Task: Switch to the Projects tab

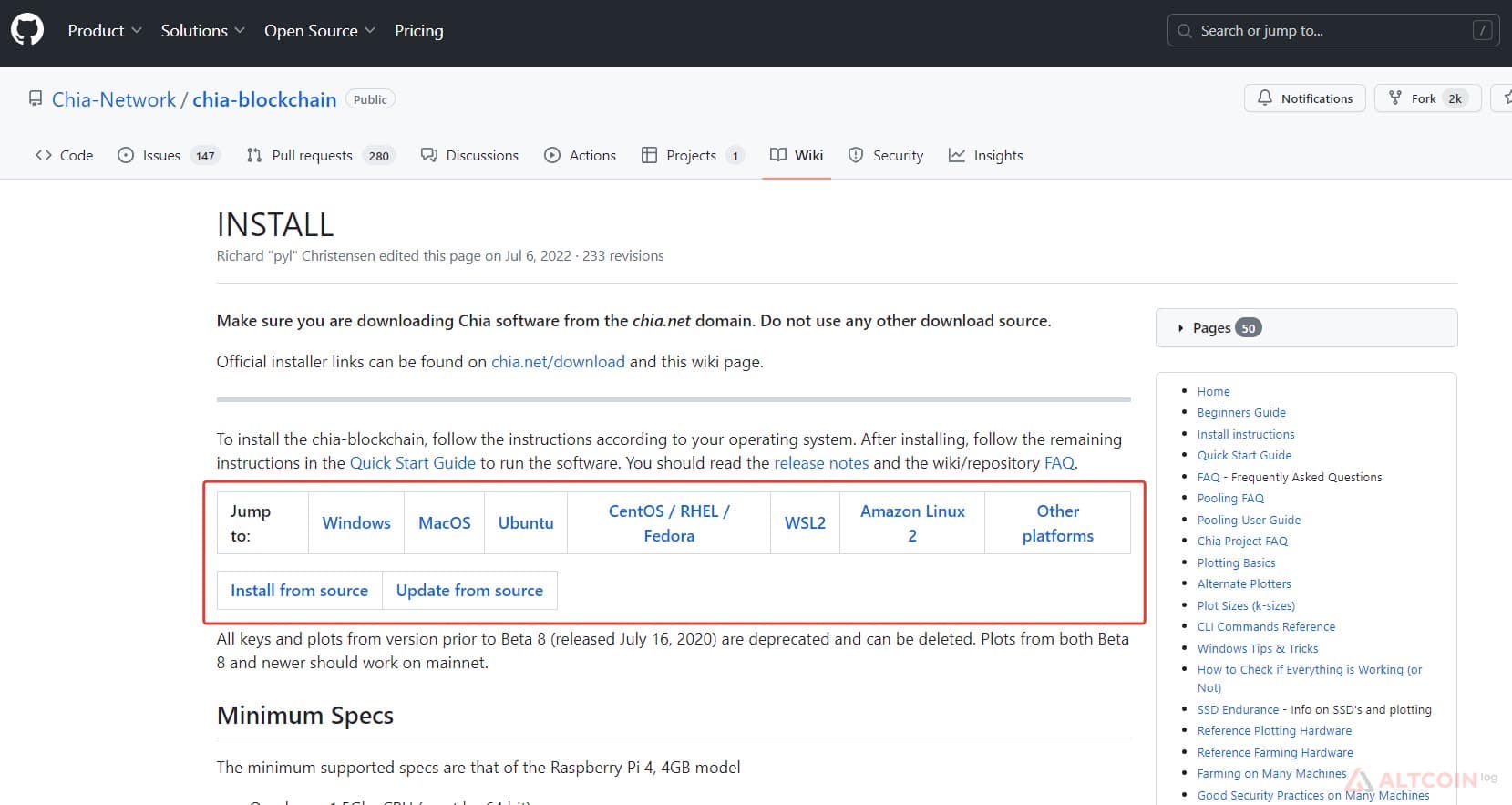Action: (693, 155)
